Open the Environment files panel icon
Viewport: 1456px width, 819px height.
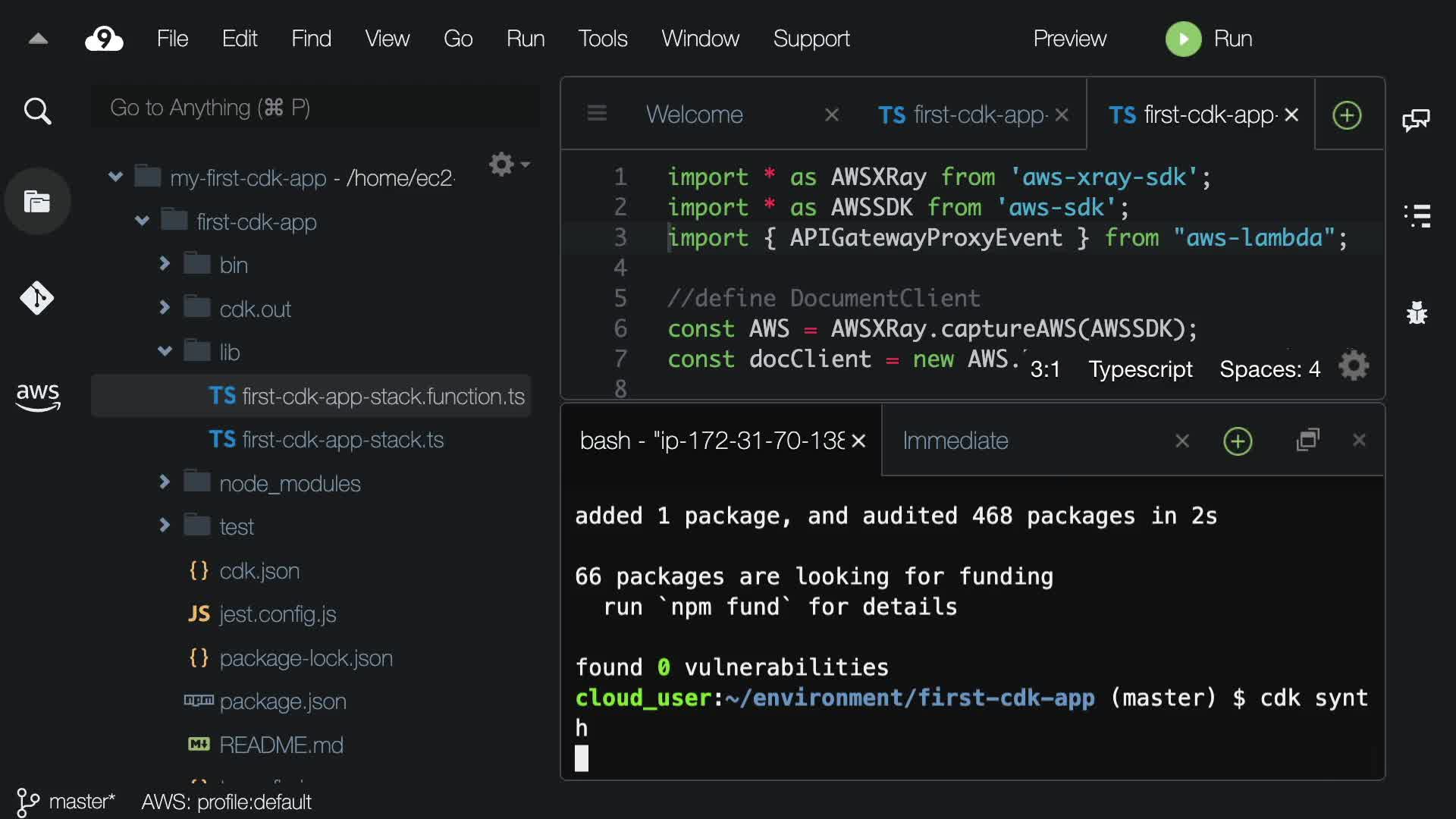point(37,202)
